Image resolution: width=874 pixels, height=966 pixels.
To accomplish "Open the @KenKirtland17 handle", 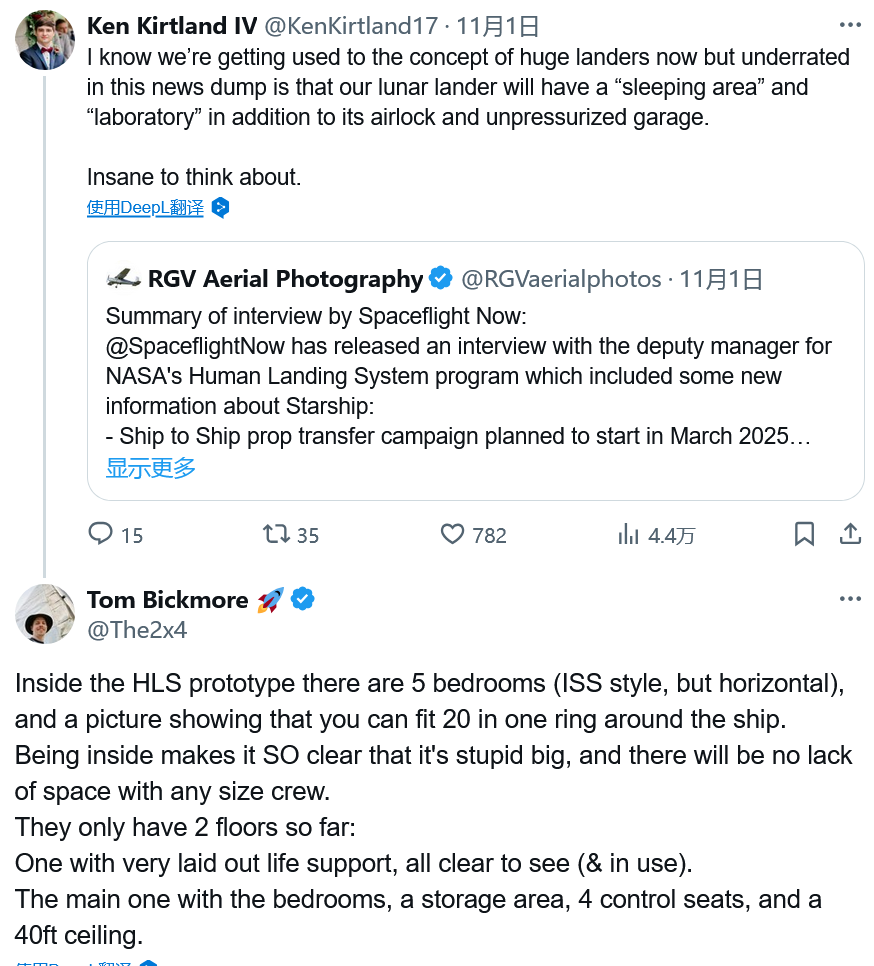I will pos(351,26).
